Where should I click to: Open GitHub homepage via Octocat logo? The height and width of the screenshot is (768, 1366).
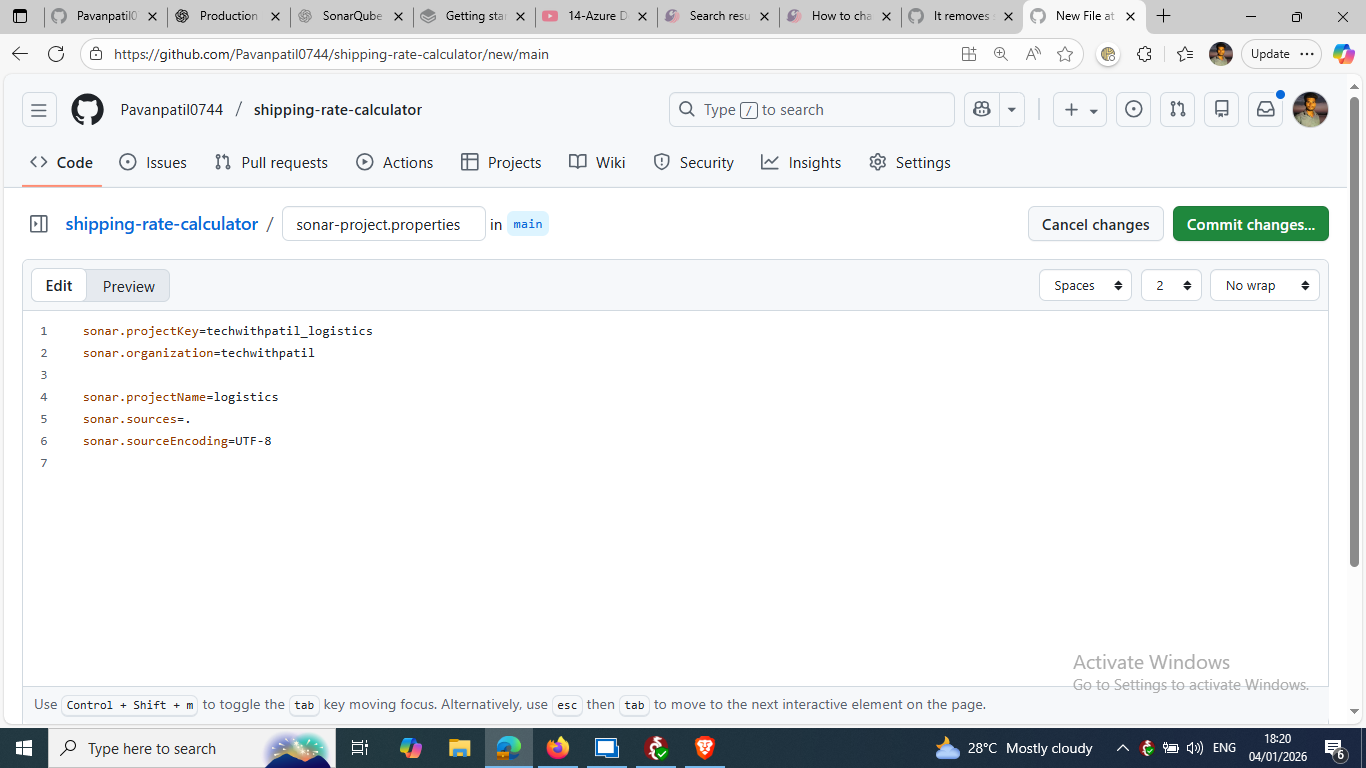click(x=87, y=110)
